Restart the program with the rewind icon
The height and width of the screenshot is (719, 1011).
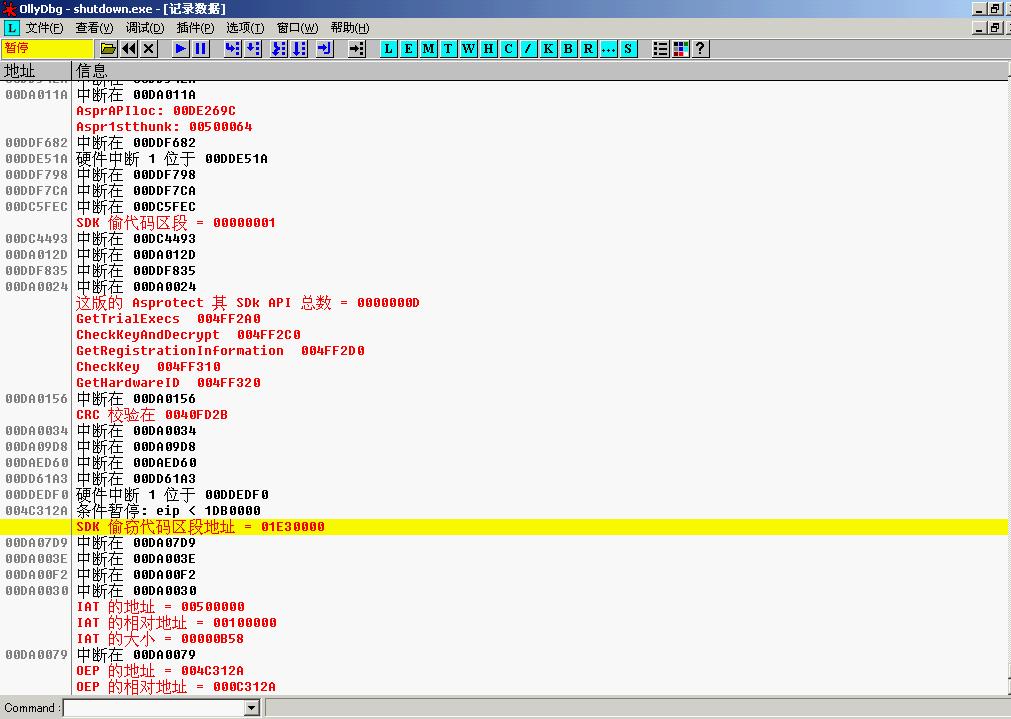coord(129,49)
